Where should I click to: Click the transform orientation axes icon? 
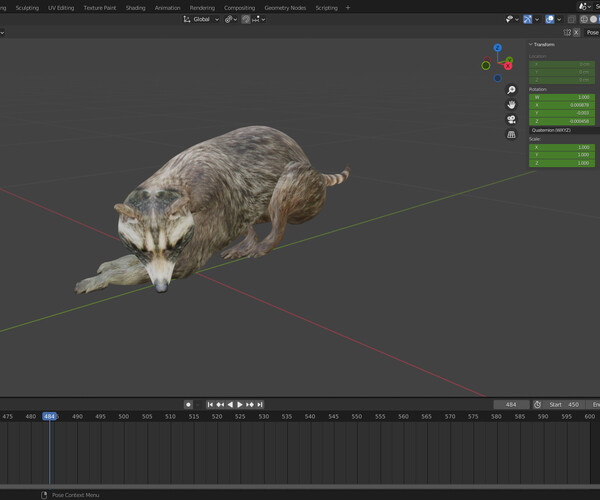(187, 19)
